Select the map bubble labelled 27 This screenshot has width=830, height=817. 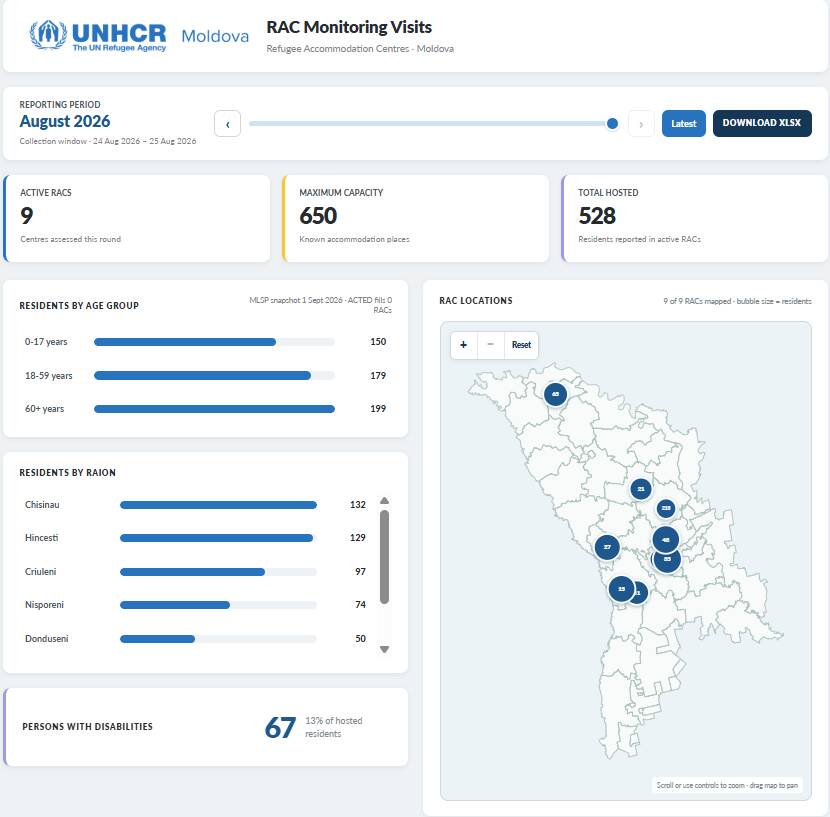tap(607, 547)
